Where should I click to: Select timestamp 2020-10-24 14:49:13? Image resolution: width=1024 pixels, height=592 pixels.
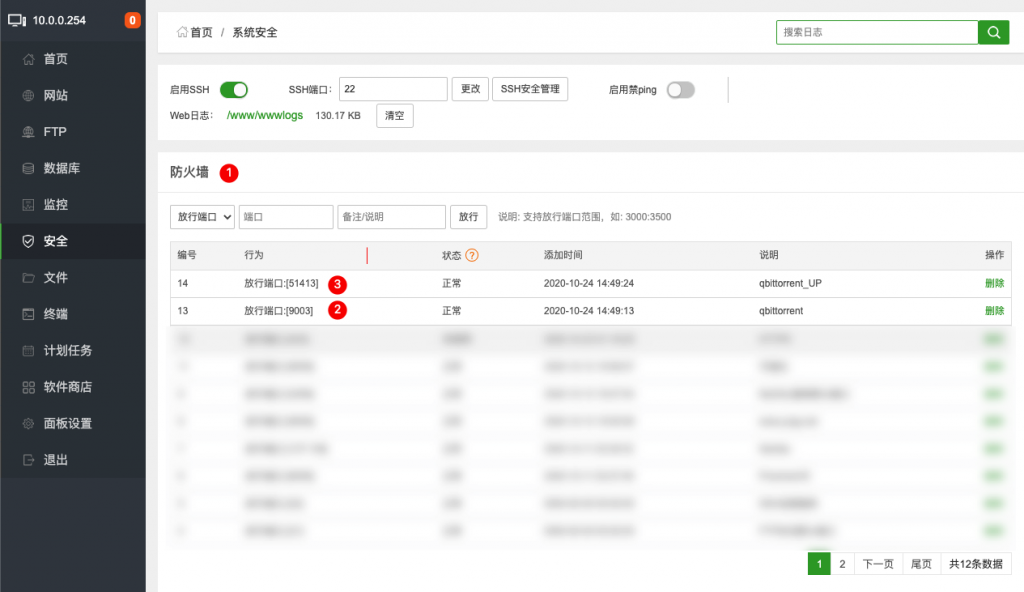click(588, 311)
